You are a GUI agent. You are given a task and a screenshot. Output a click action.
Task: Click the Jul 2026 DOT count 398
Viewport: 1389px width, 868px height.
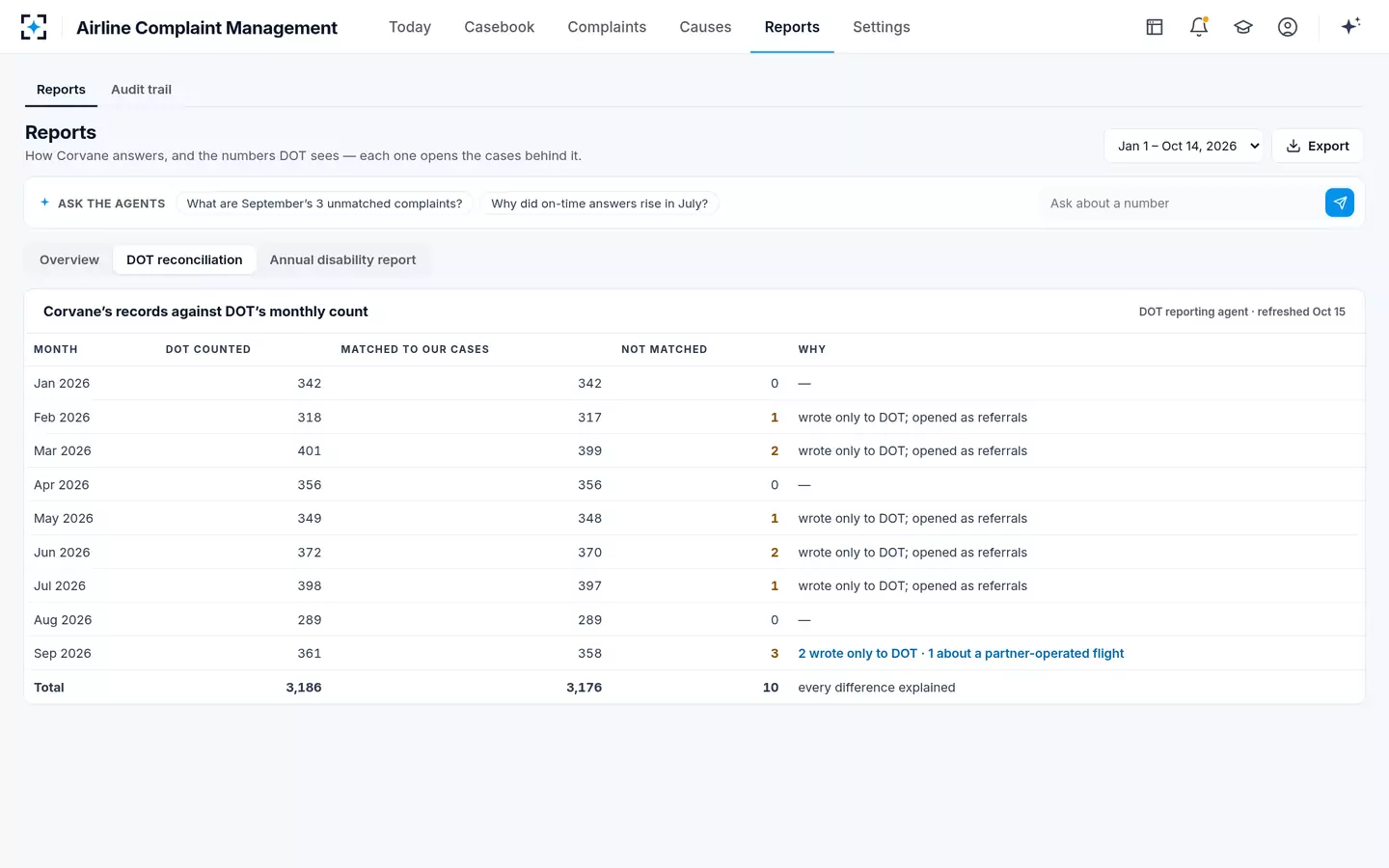point(310,586)
